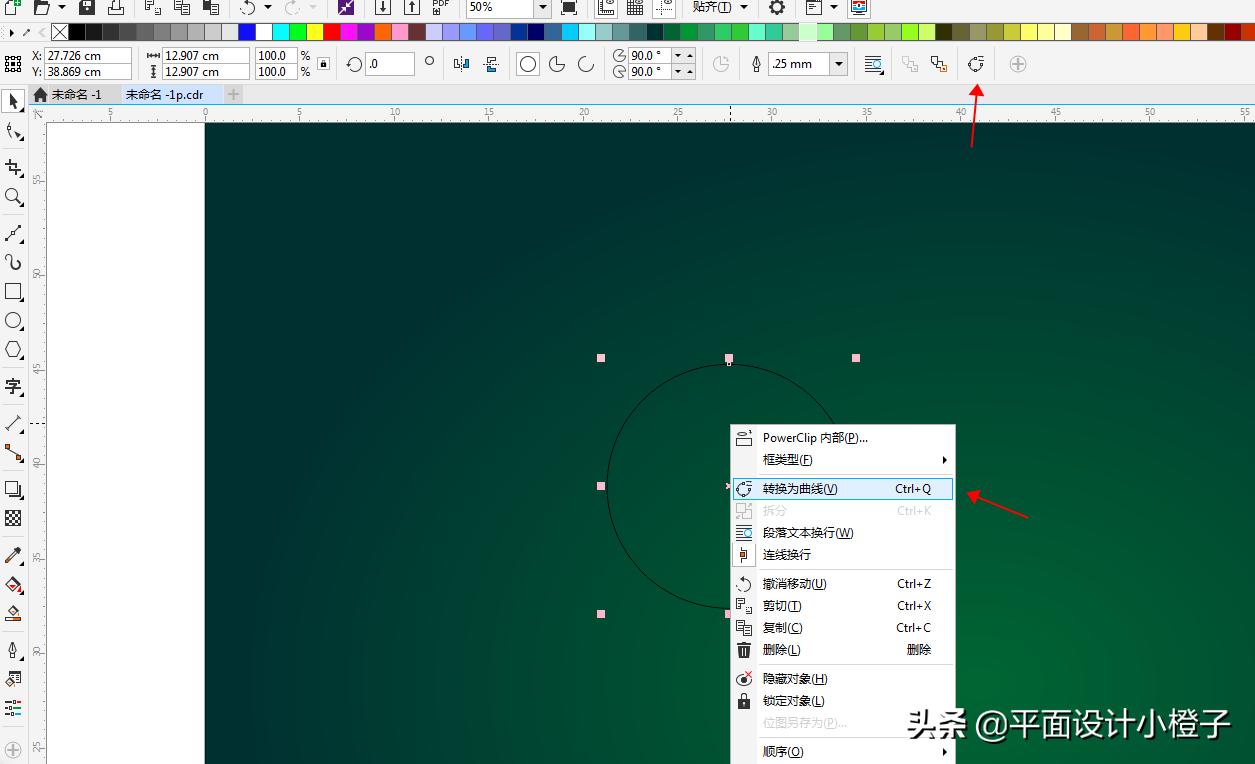Switch ellipse to pie mode
Screen dimensions: 1255x764
[556, 63]
